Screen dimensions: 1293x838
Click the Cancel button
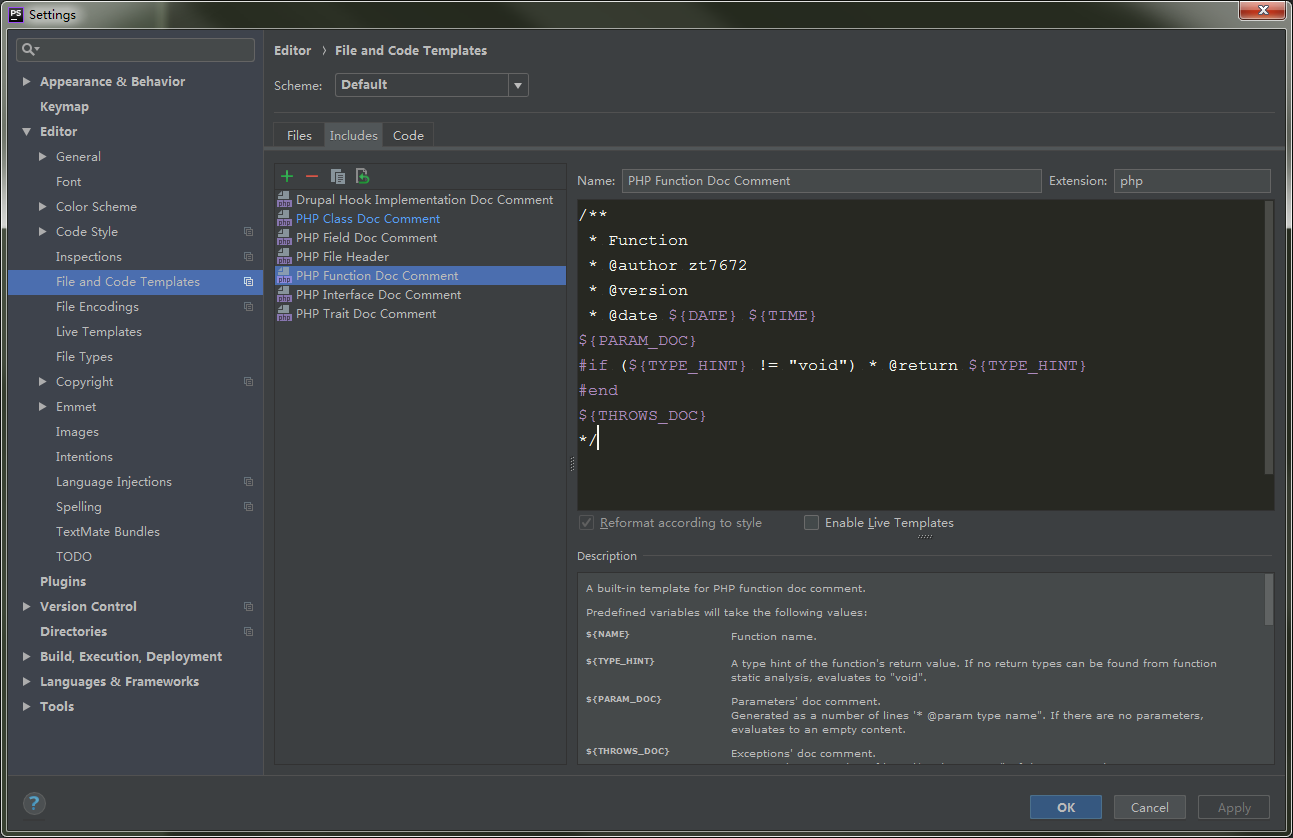[1150, 807]
